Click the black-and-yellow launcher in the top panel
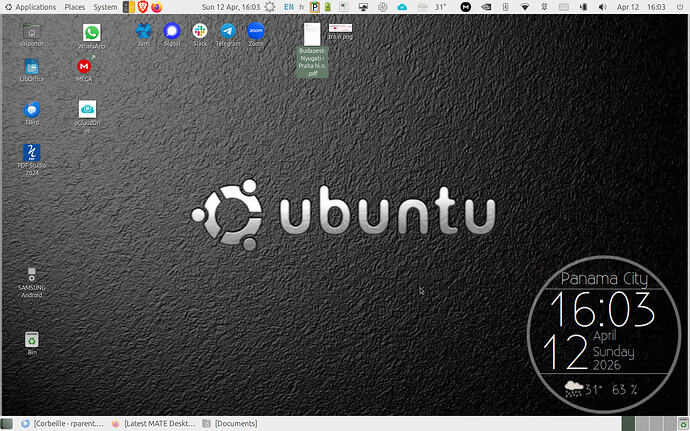 click(x=129, y=7)
